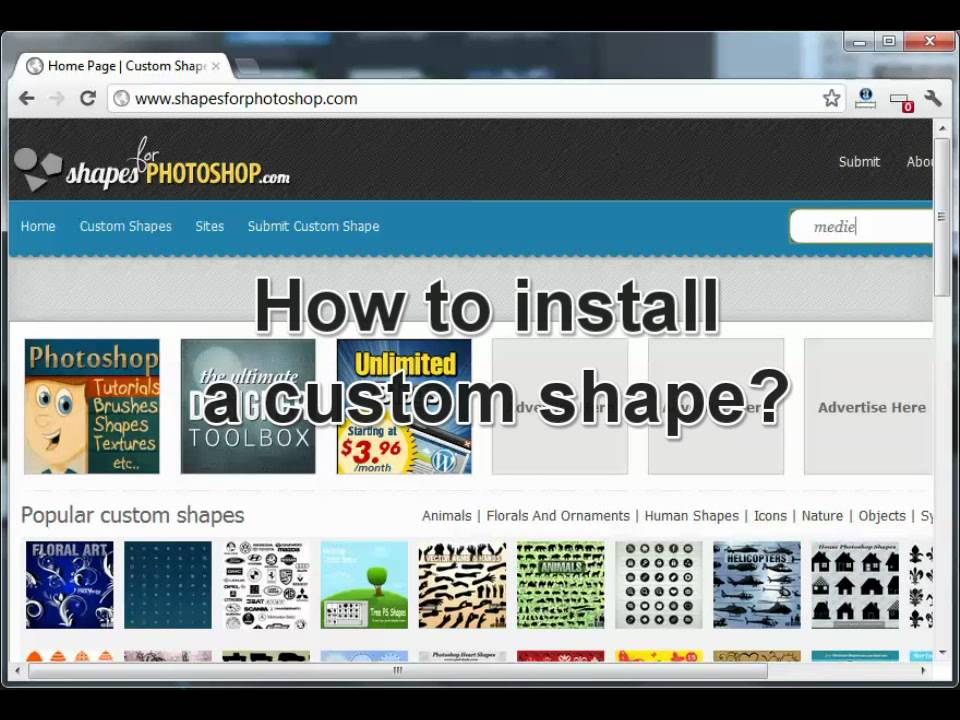Click the horizontal scrollbar left arrow
This screenshot has width=960, height=720.
point(17,670)
